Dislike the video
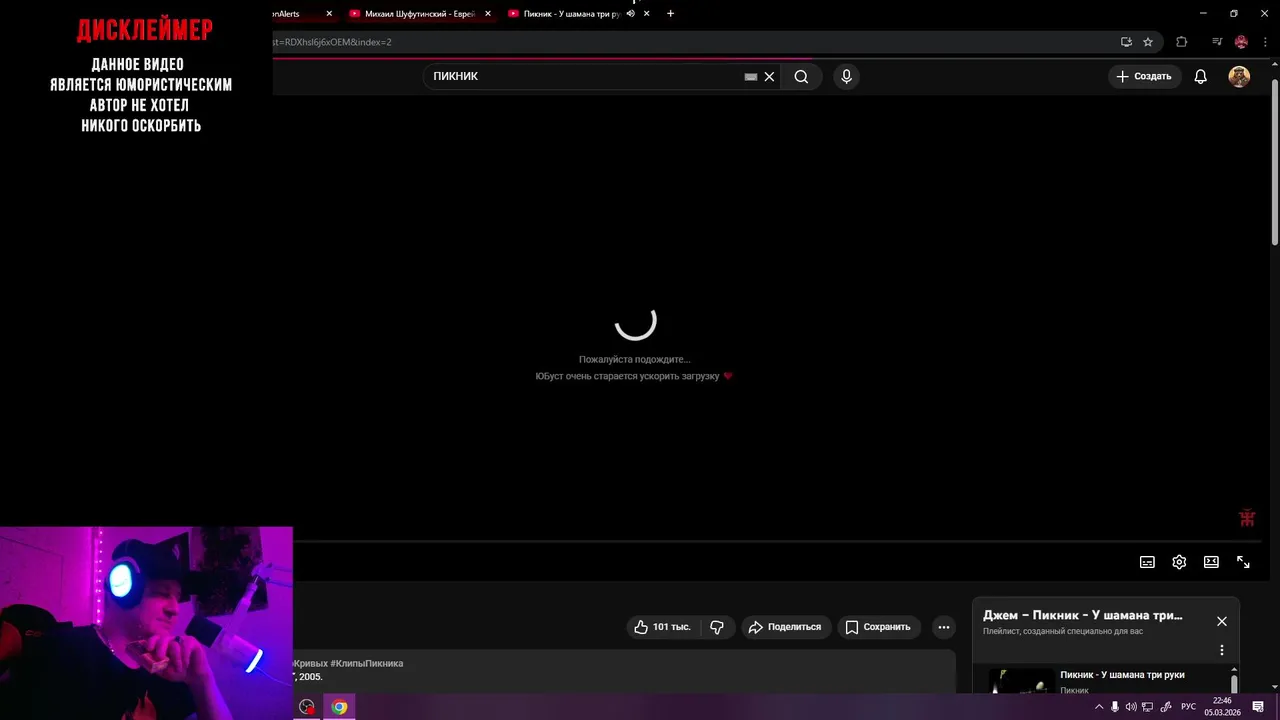Screen dimensions: 1280x720 coord(717,627)
